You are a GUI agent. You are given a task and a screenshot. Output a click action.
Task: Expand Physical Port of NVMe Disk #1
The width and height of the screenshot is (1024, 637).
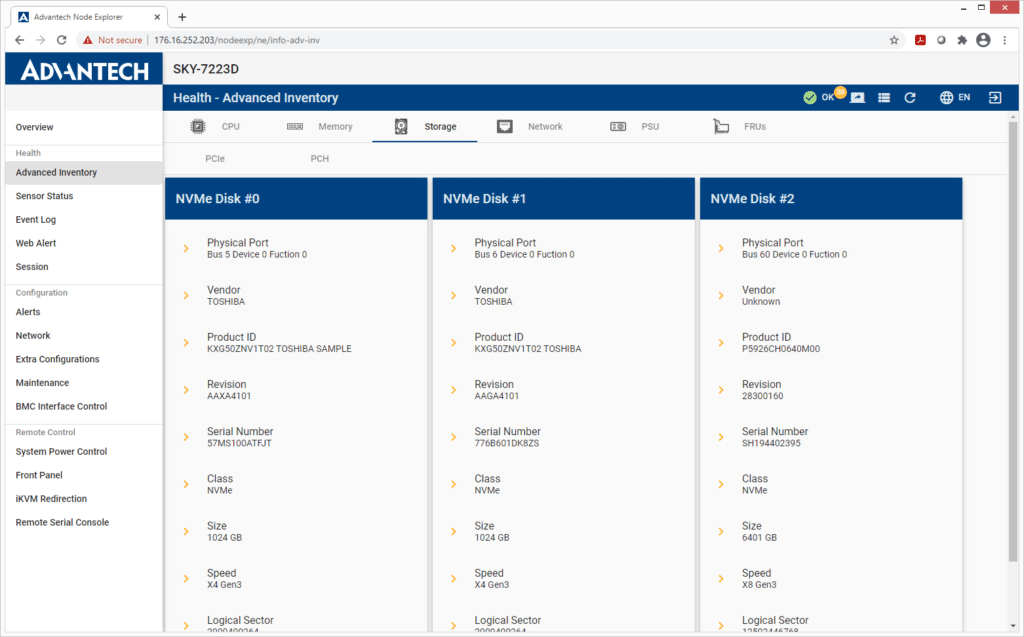click(x=453, y=248)
